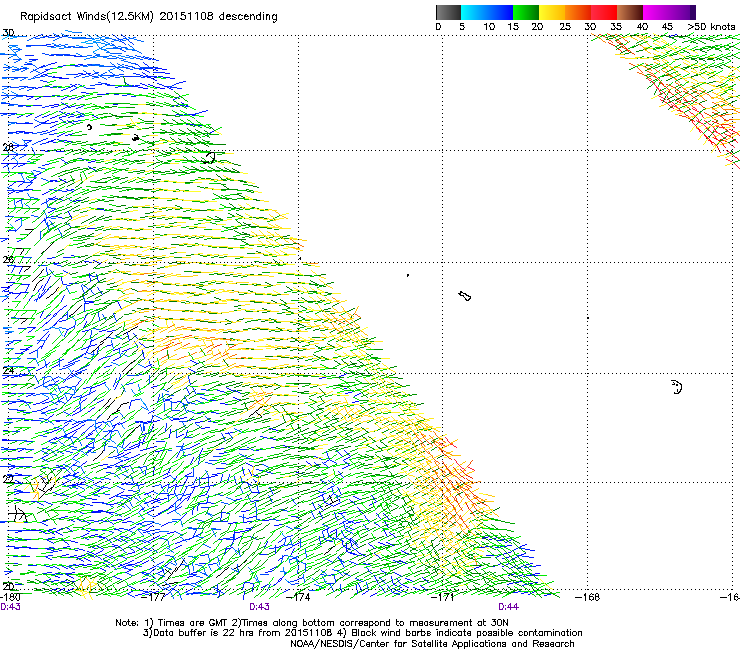Select the yellow 20–25 knots legend segment
Screen dimensions: 740x650
pyautogui.click(x=552, y=12)
